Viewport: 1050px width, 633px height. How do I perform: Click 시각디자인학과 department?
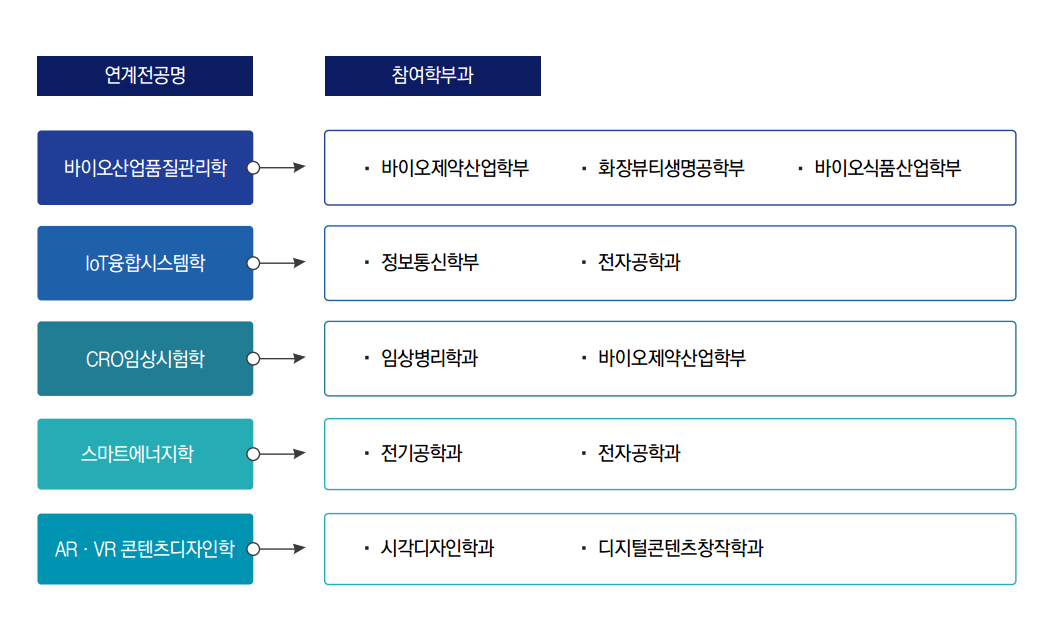pyautogui.click(x=437, y=549)
